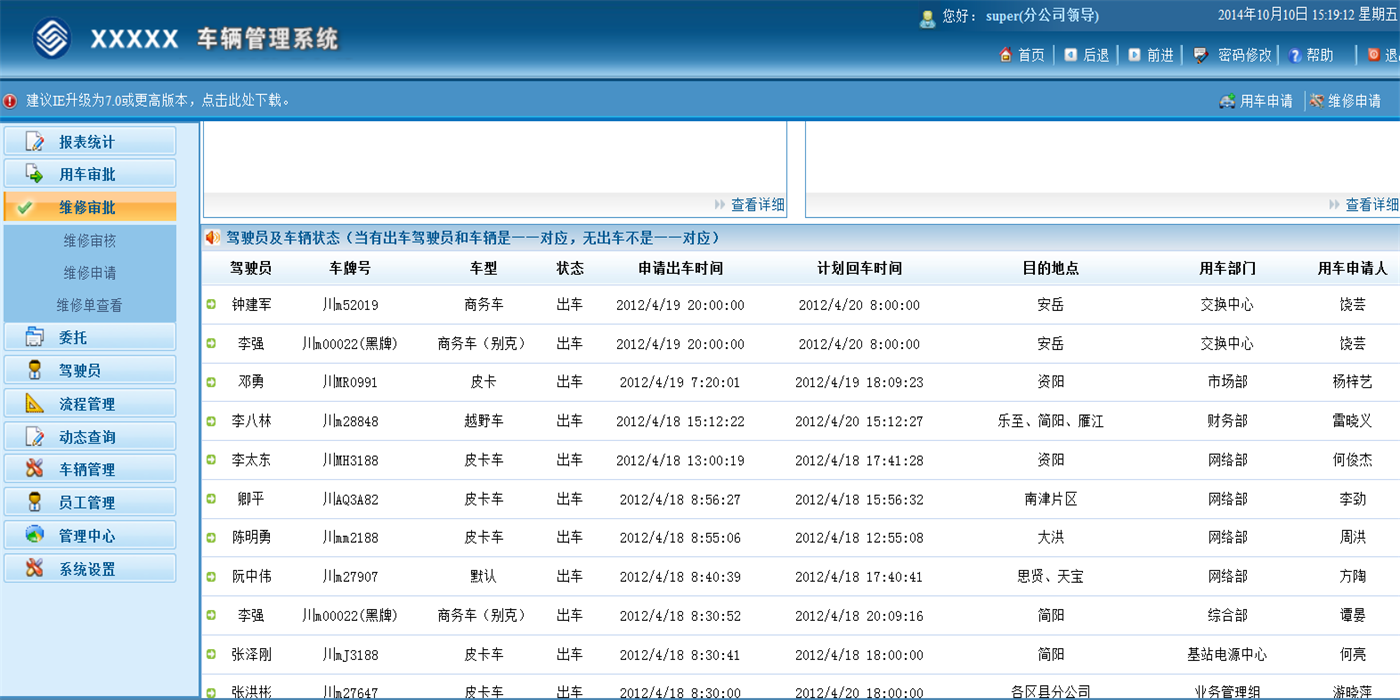Open 密码修改 via its pencil icon
This screenshot has width=1400, height=700.
click(x=1201, y=55)
